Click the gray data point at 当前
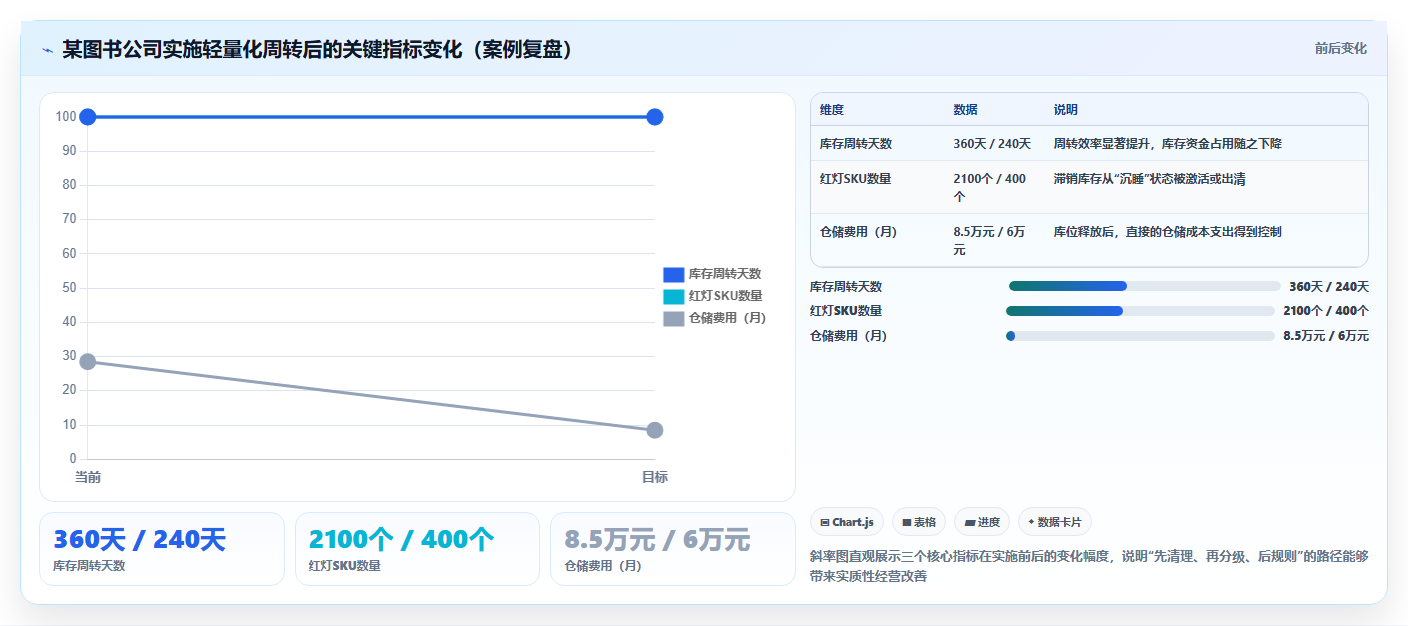1408x626 pixels. [x=88, y=361]
